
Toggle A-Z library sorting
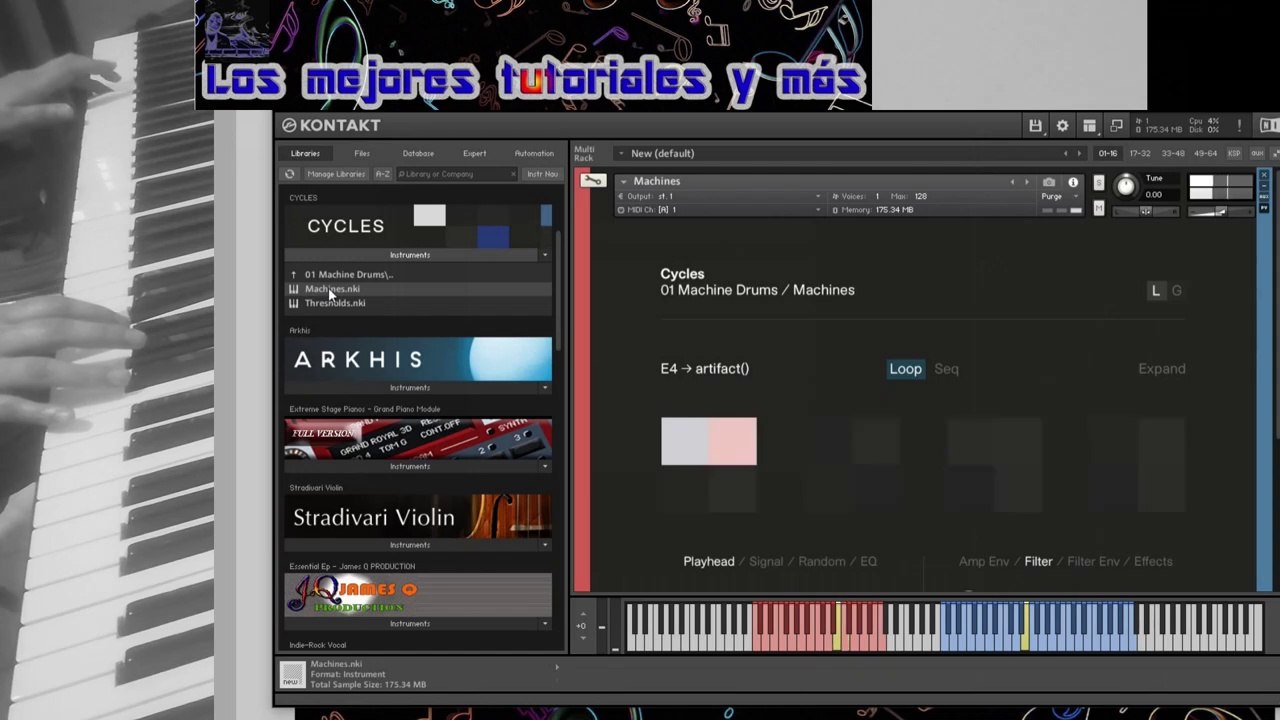pos(382,174)
